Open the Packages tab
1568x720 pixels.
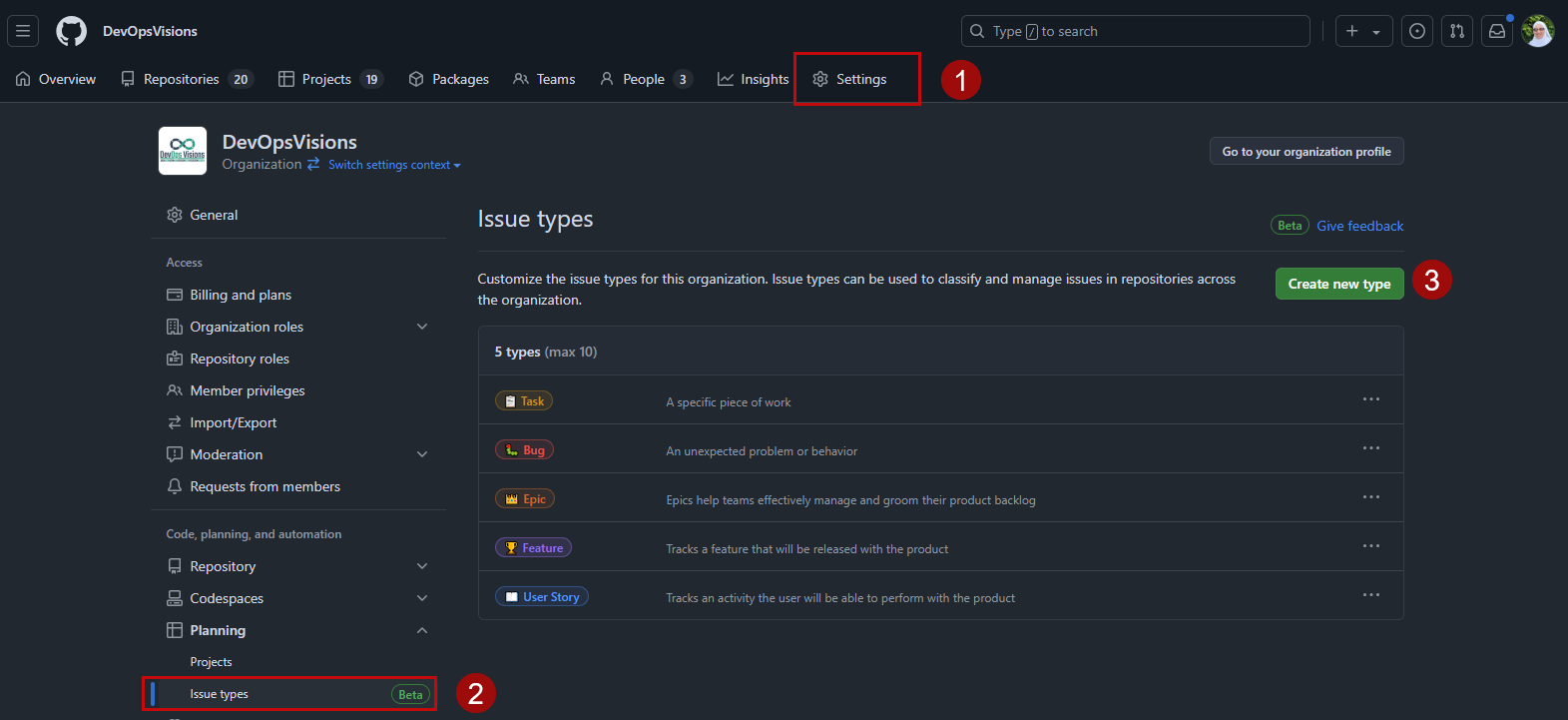click(x=449, y=79)
